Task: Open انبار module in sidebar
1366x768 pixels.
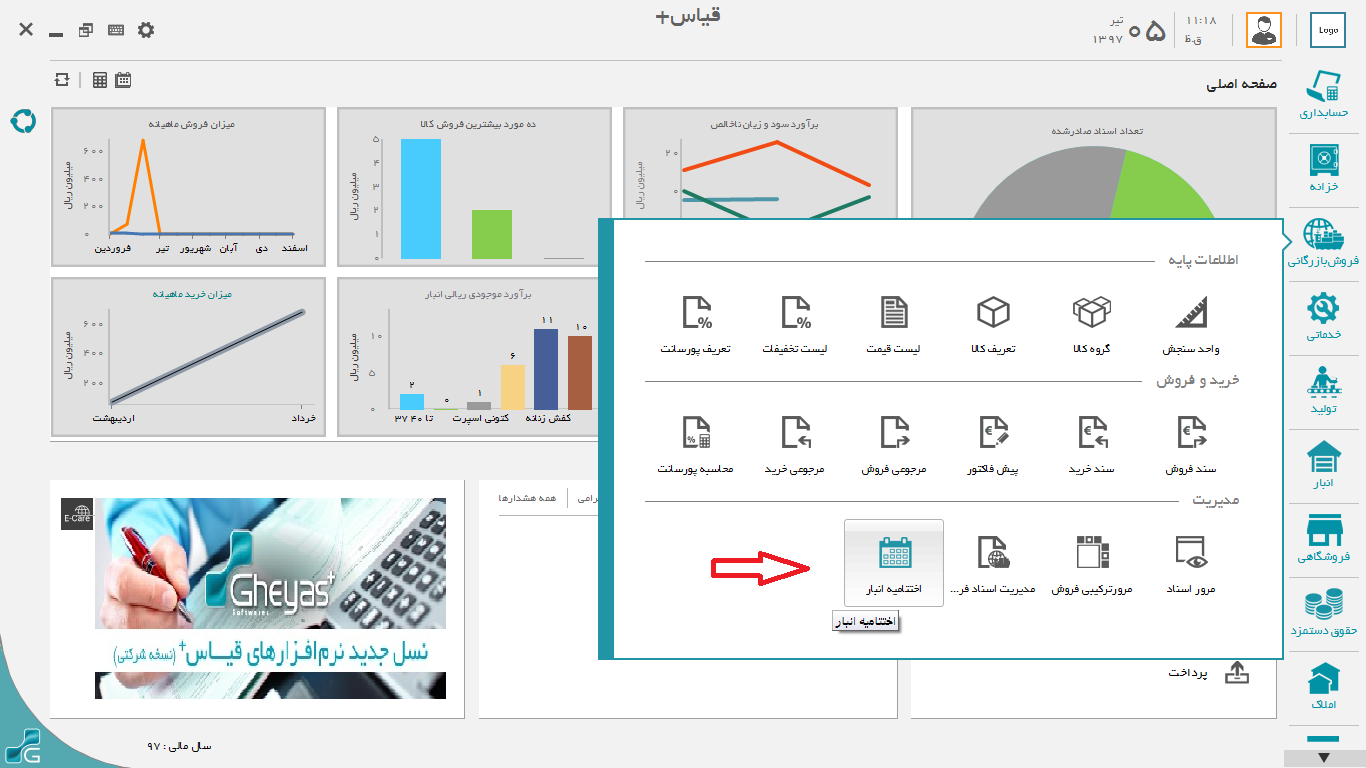Action: click(1324, 467)
